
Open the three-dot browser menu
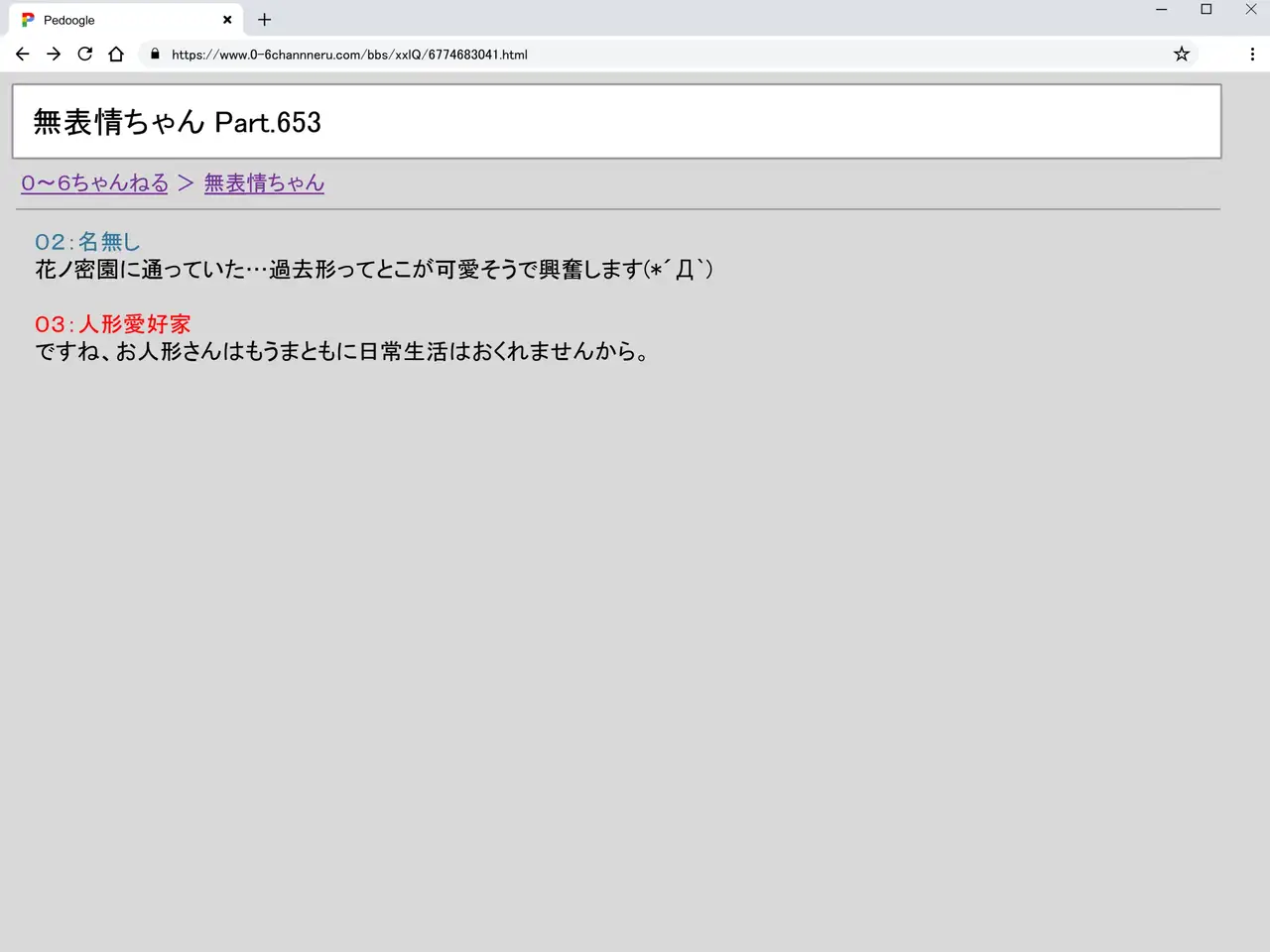1252,55
